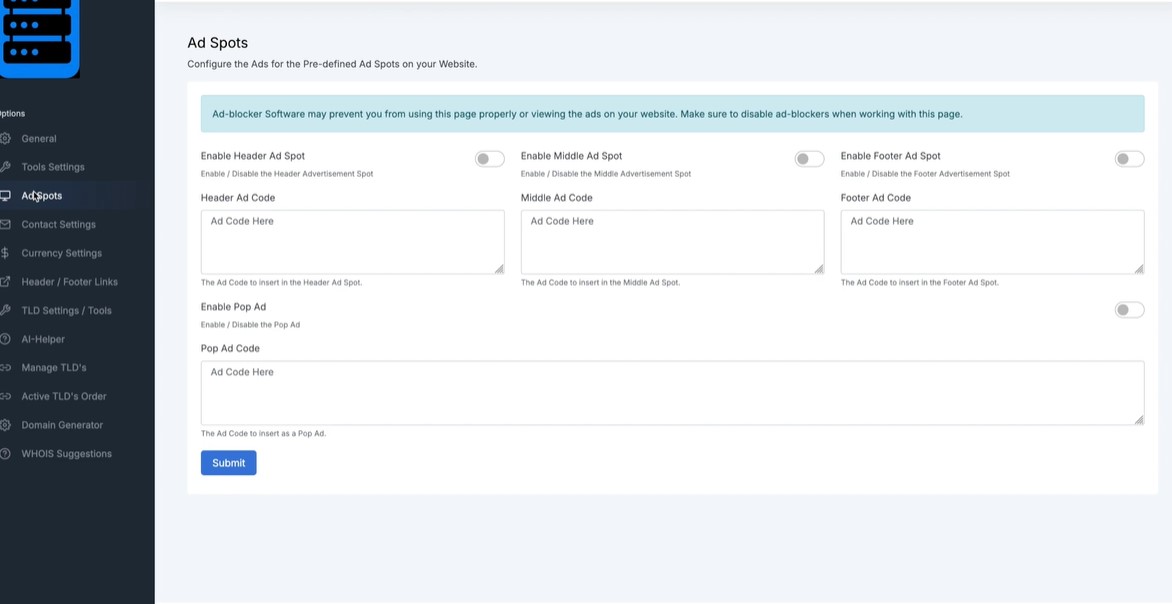This screenshot has height=604, width=1172.
Task: Click the app logo server icon
Action: tap(39, 36)
